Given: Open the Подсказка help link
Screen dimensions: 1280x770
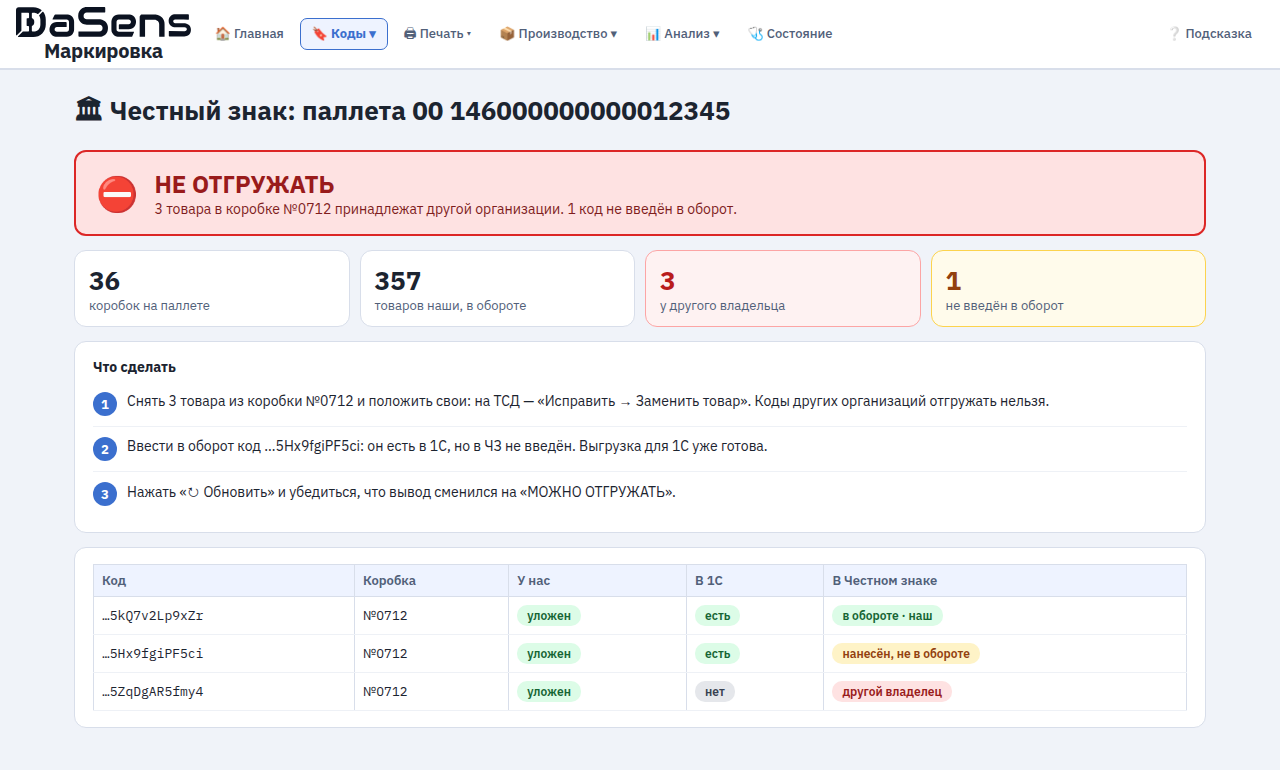Looking at the screenshot, I should (x=1210, y=34).
